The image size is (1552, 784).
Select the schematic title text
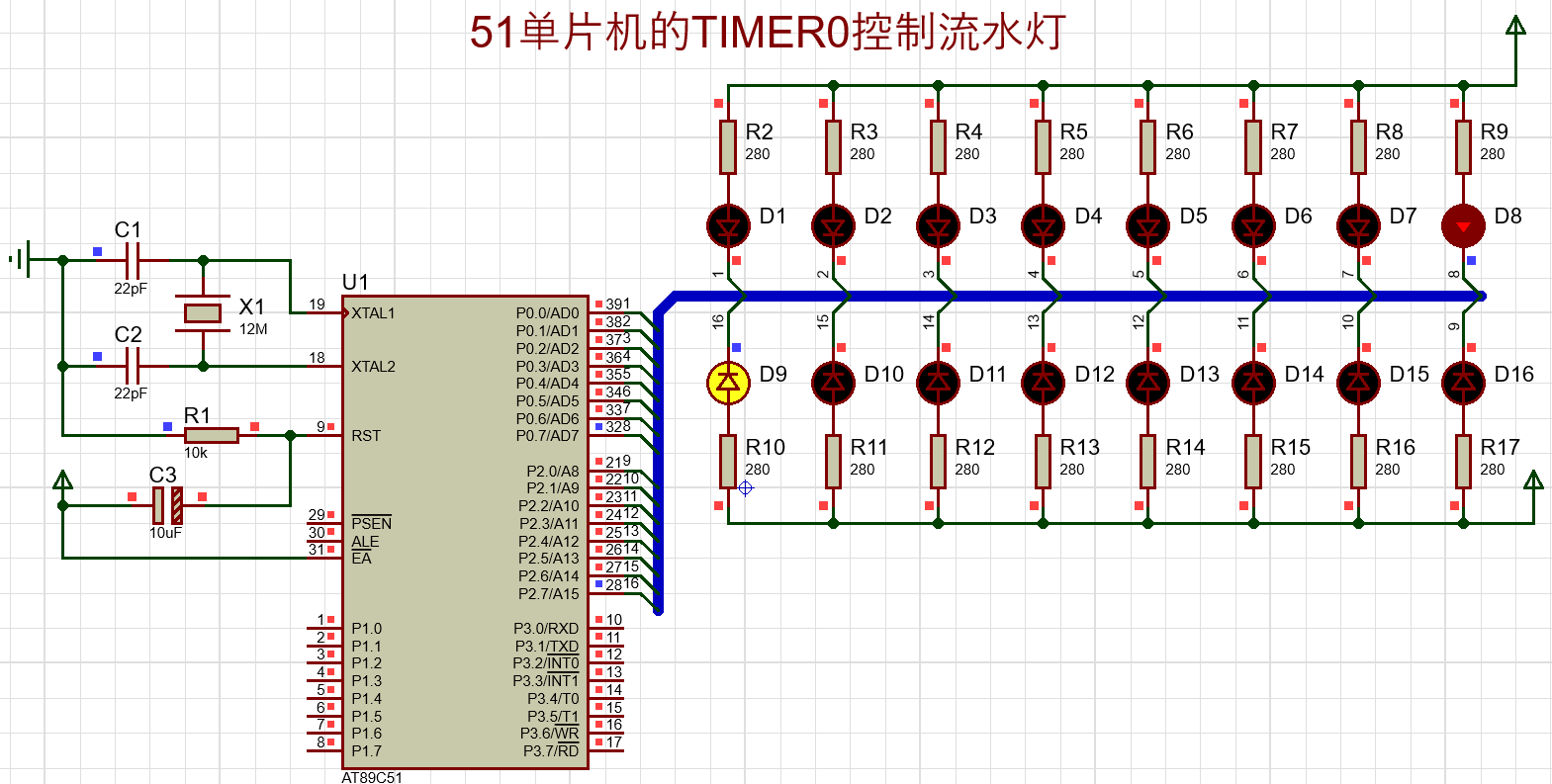[767, 32]
